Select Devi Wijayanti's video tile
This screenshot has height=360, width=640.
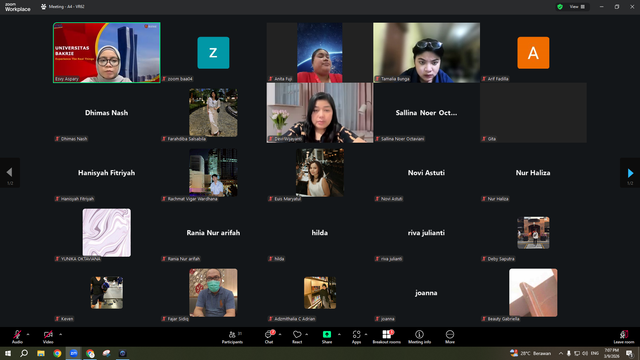[320, 113]
